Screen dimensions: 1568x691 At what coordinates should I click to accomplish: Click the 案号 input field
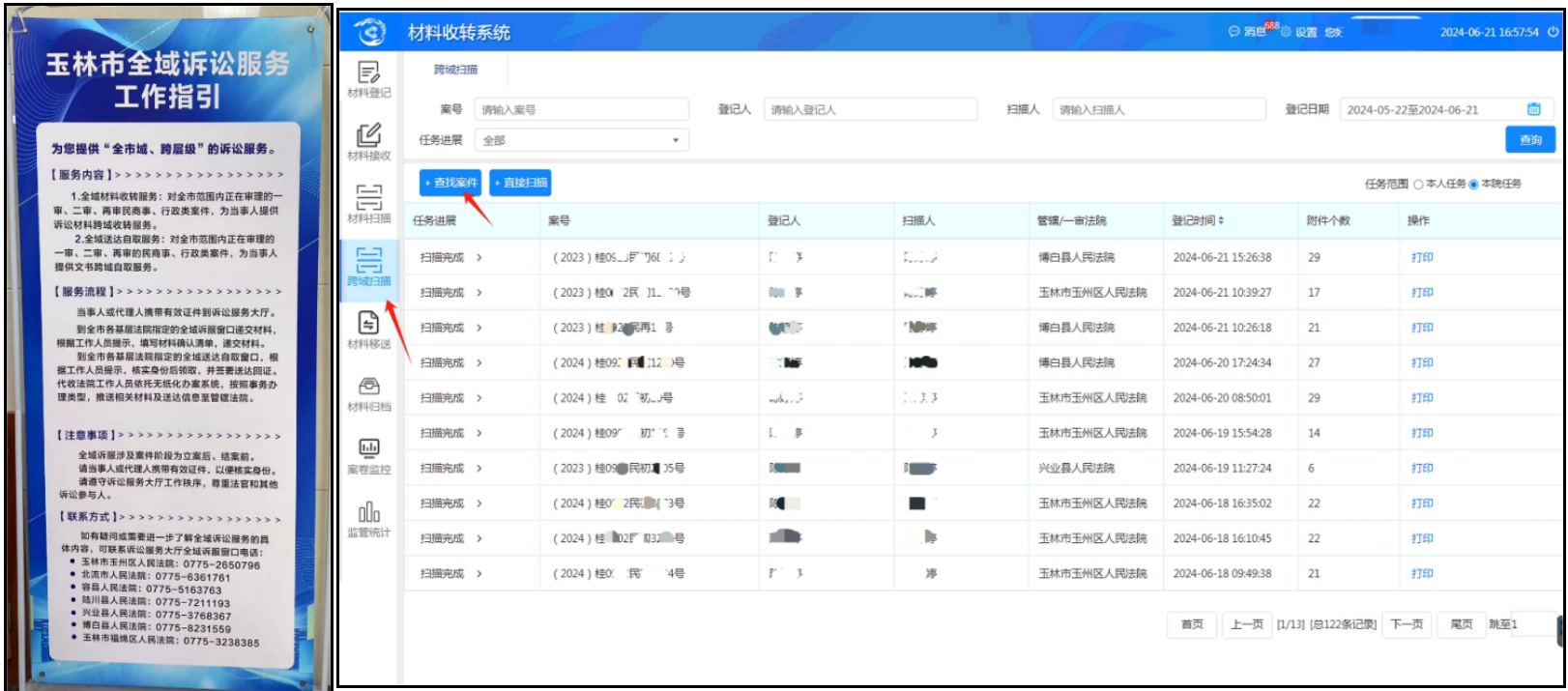581,109
